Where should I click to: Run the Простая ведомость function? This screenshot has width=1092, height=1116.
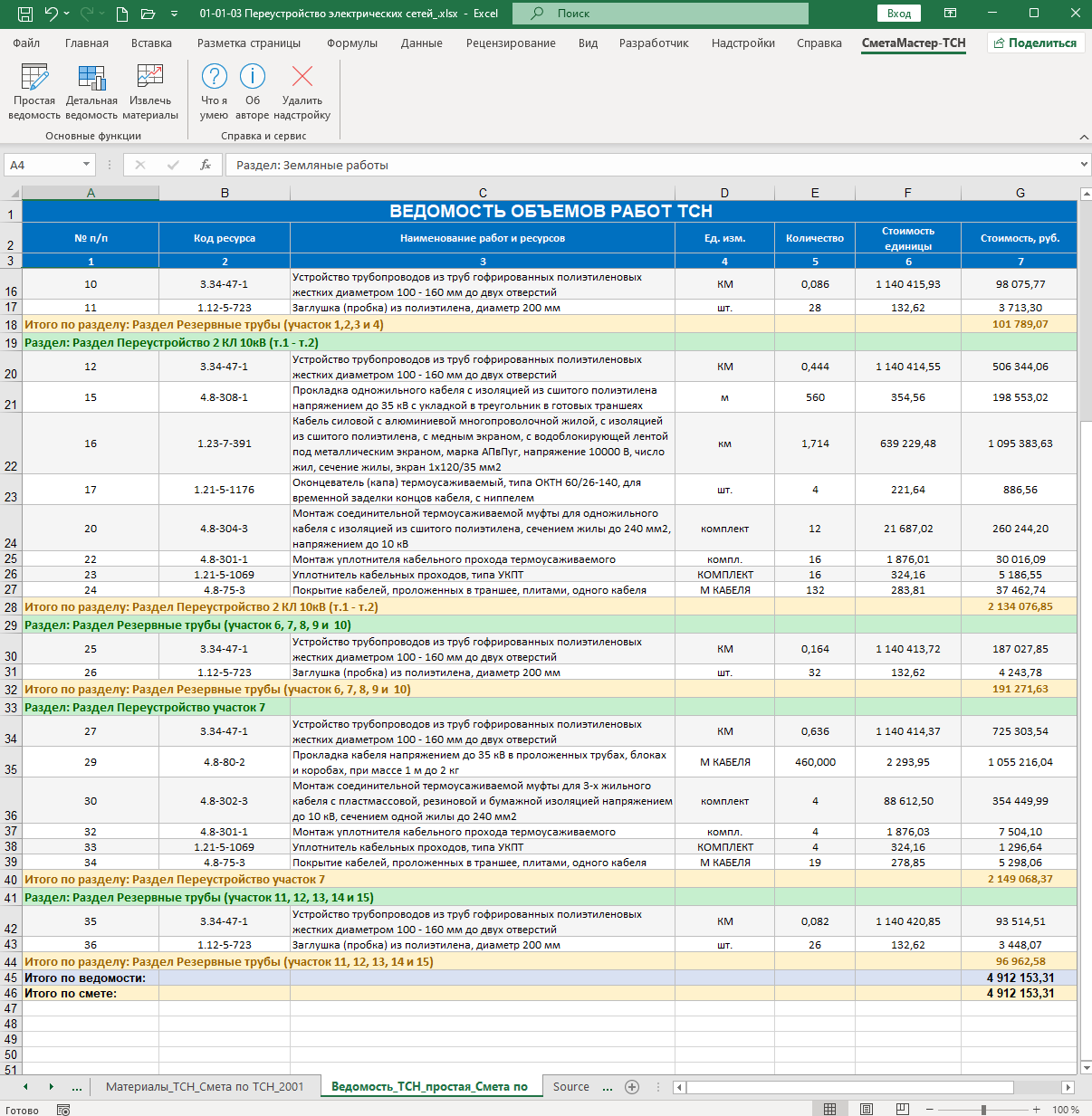[34, 91]
